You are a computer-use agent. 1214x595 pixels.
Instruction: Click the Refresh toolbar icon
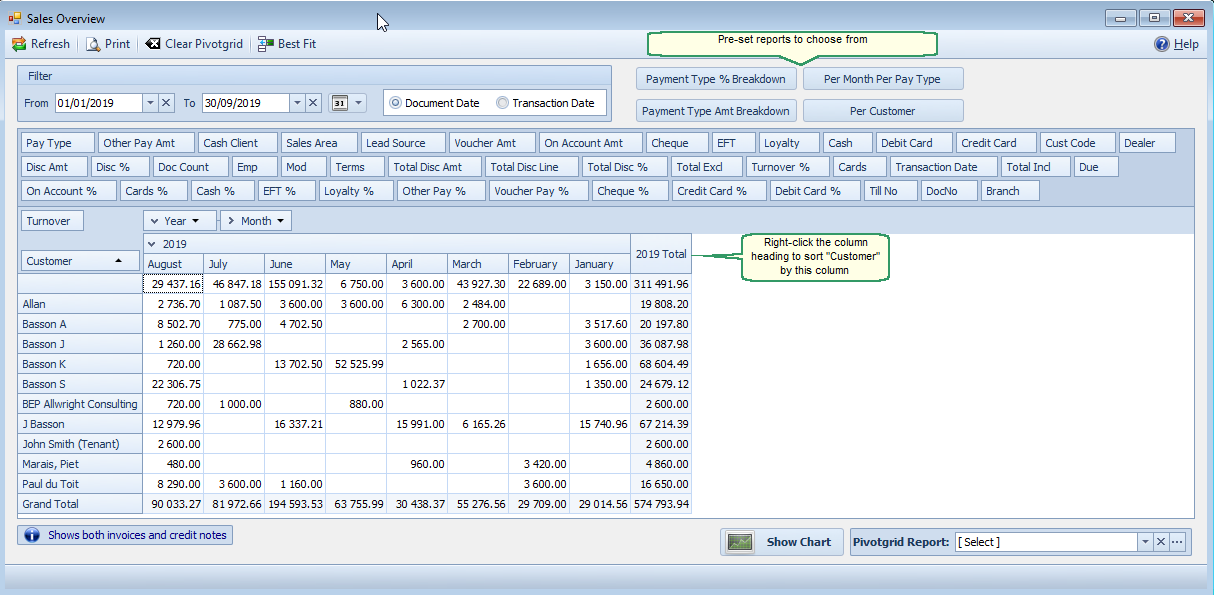point(19,44)
